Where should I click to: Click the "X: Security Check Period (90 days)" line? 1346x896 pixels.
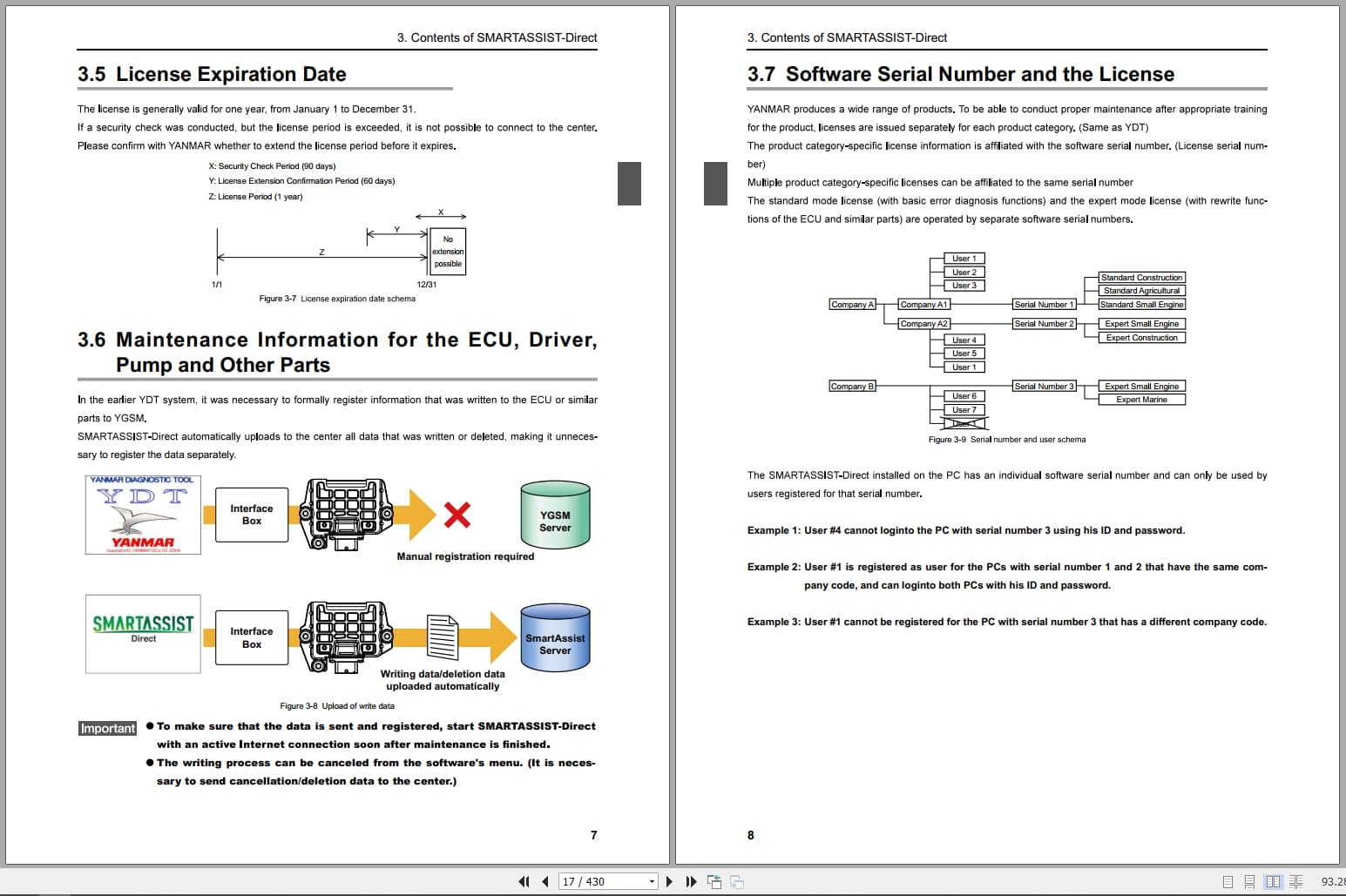pos(272,166)
